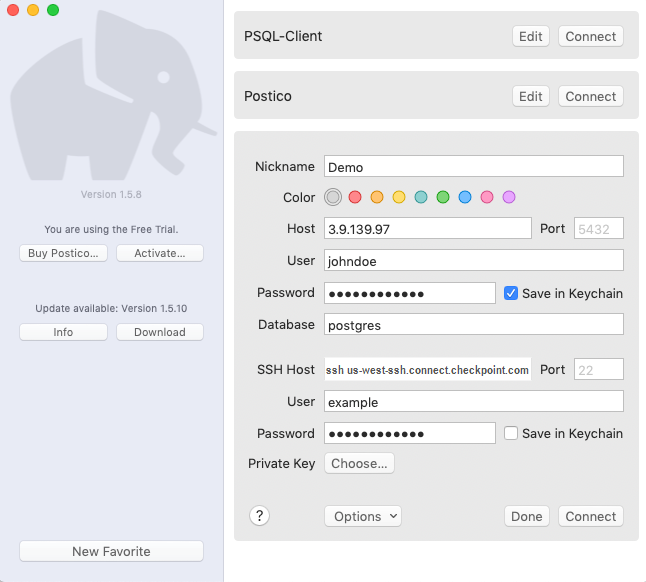Click the Buy Postico button

pyautogui.click(x=63, y=253)
